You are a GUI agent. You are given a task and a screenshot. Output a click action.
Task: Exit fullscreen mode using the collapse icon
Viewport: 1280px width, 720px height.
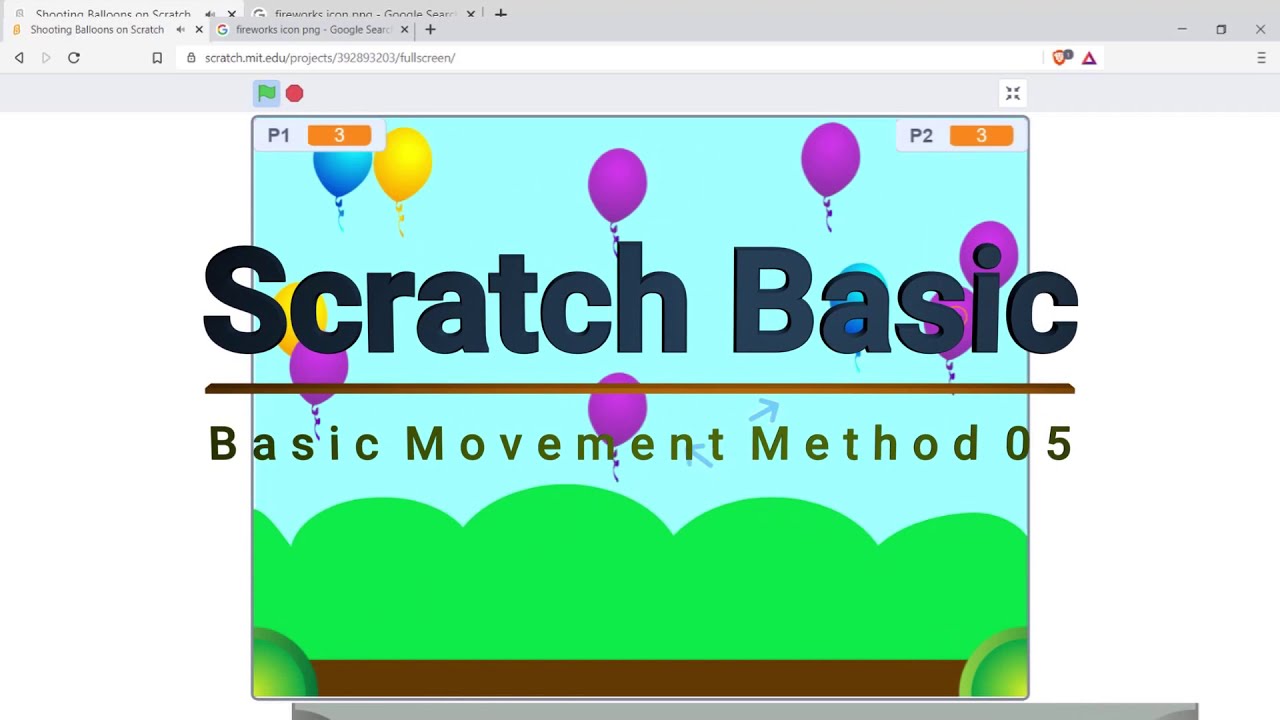(1013, 93)
